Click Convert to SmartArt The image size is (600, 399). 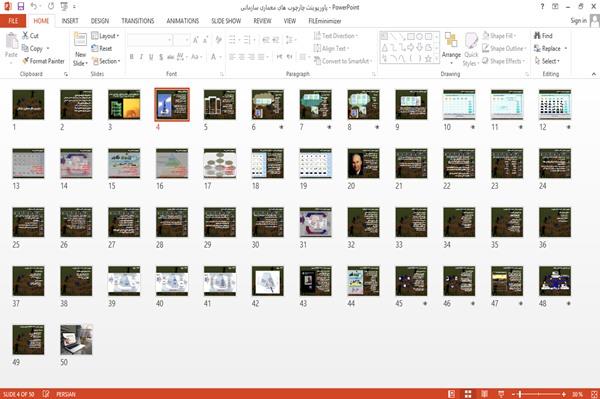click(x=343, y=61)
